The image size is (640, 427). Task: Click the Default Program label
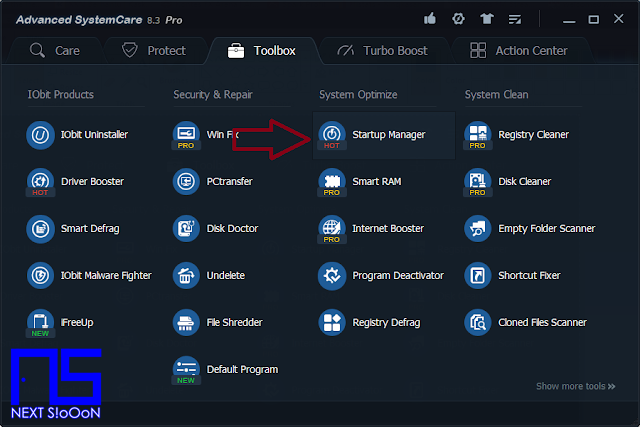click(x=242, y=370)
